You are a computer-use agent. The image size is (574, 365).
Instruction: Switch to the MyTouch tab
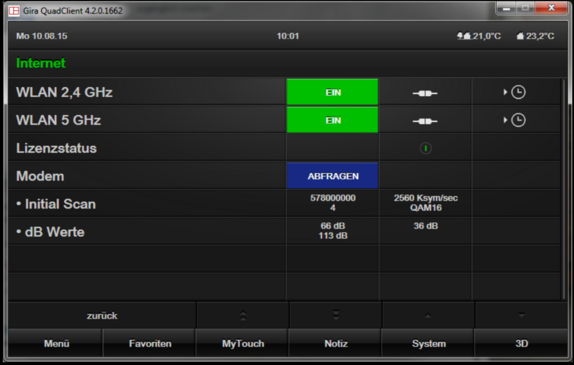[243, 343]
